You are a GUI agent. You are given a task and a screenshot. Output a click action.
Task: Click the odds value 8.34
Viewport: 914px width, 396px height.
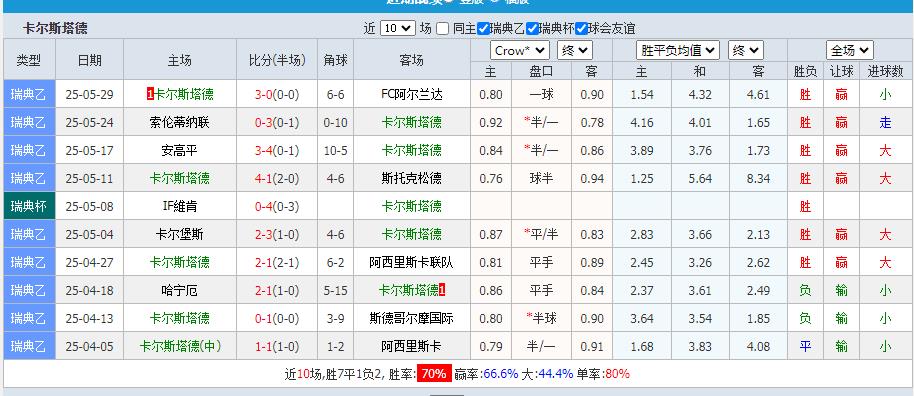click(758, 178)
